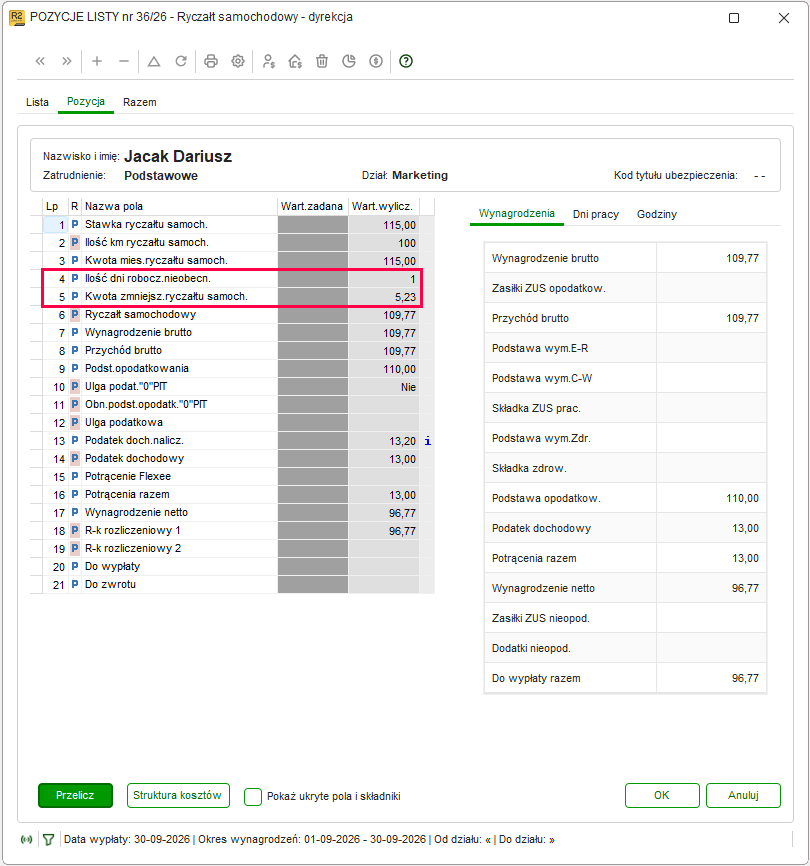The width and height of the screenshot is (810, 866).
Task: Go to the previous position using double-left arrows
Action: click(x=40, y=61)
